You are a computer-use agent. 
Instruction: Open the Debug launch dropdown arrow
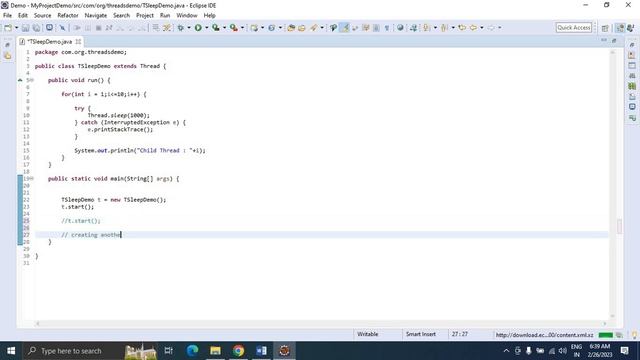189,28
